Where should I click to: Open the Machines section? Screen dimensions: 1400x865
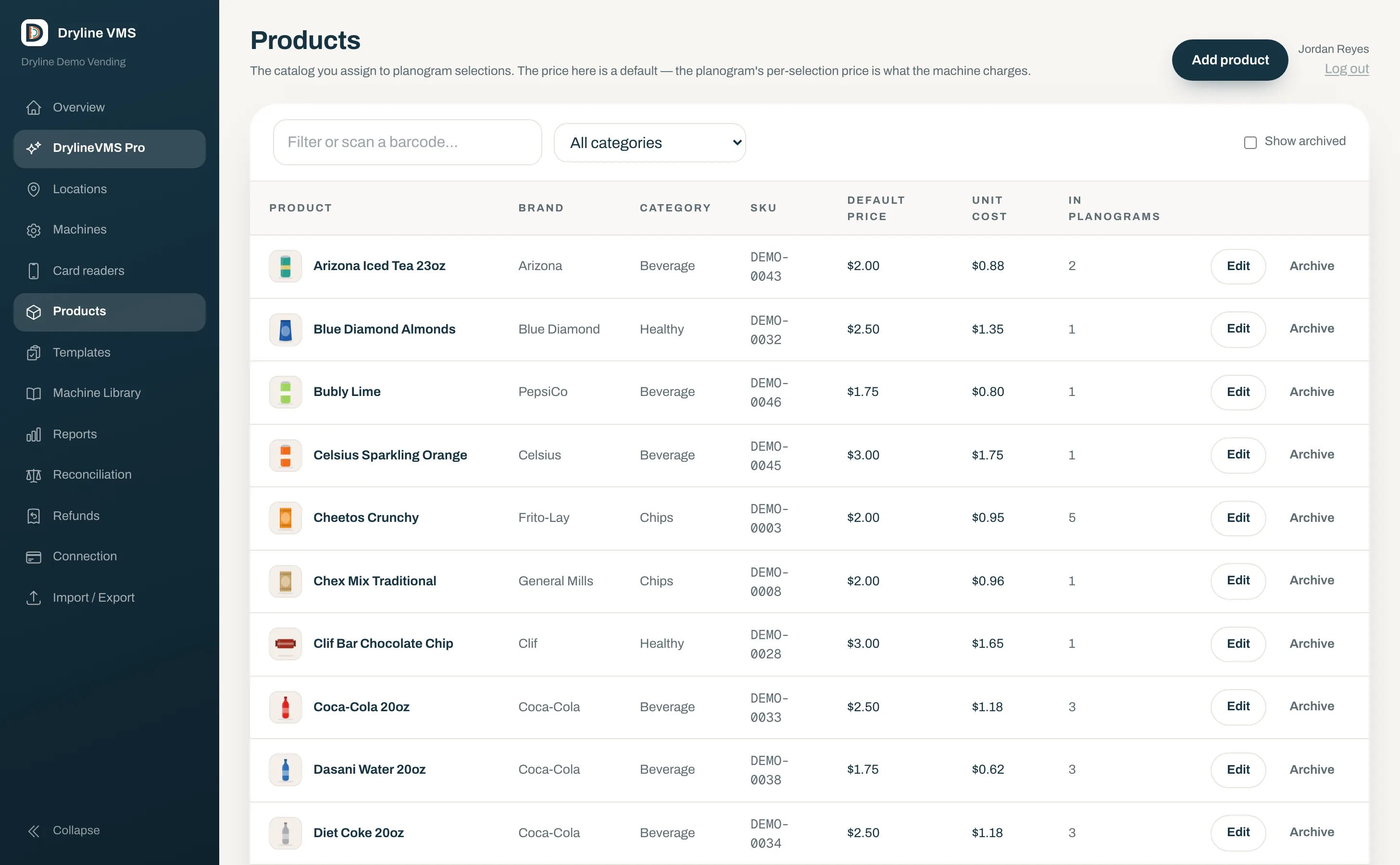point(109,230)
